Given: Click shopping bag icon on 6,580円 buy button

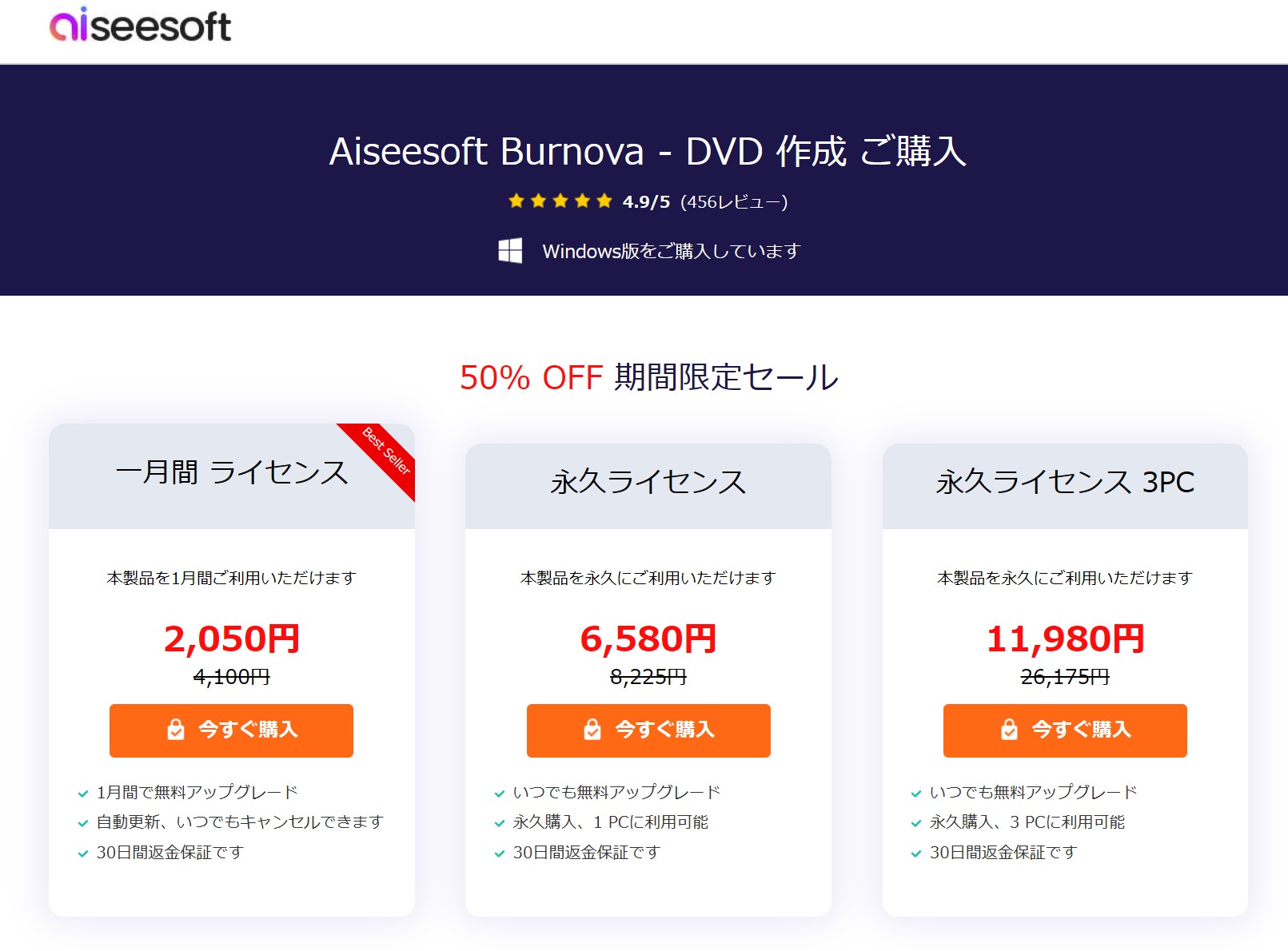Looking at the screenshot, I should point(592,730).
